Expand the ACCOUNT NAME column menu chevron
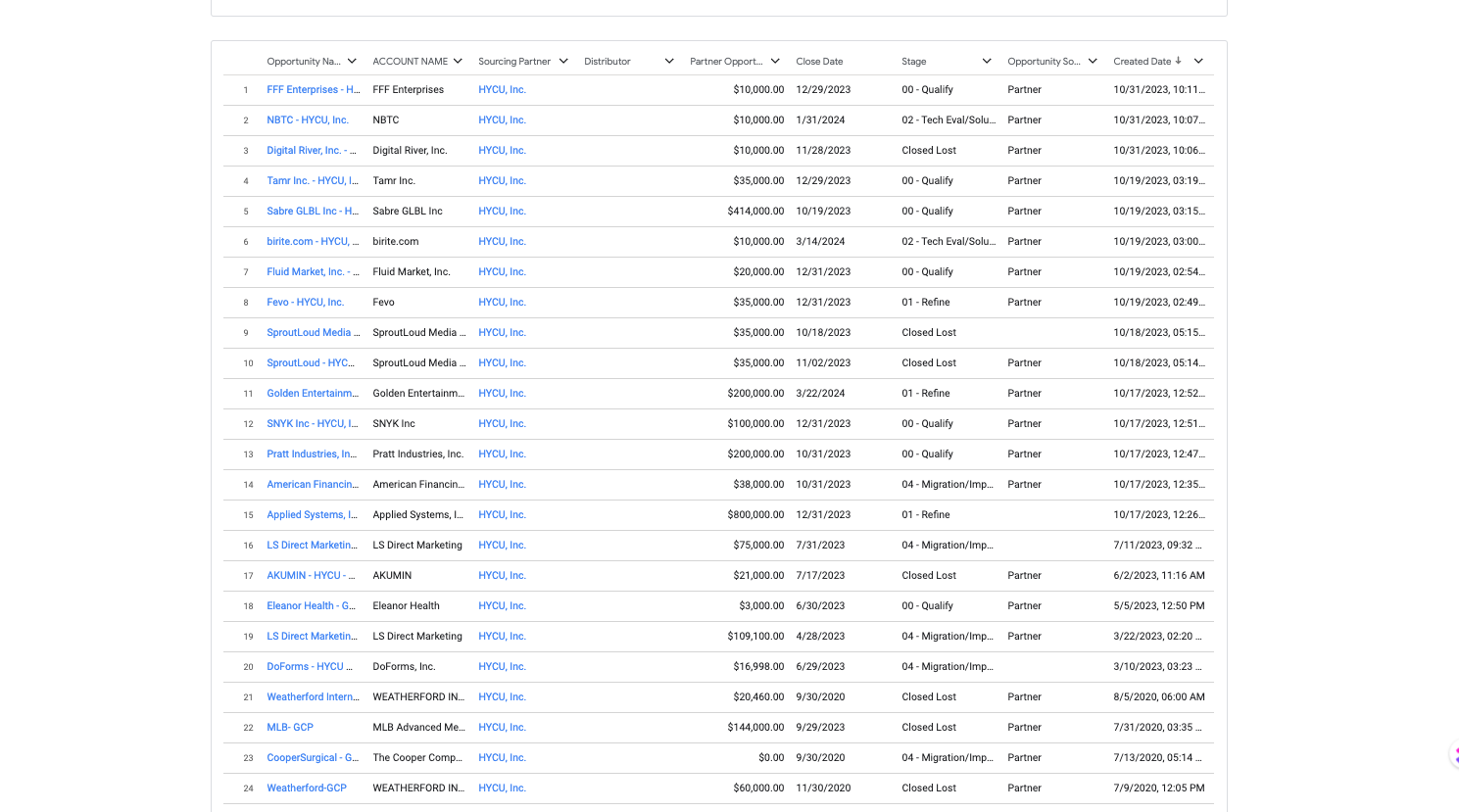This screenshot has width=1459, height=812. 458,61
